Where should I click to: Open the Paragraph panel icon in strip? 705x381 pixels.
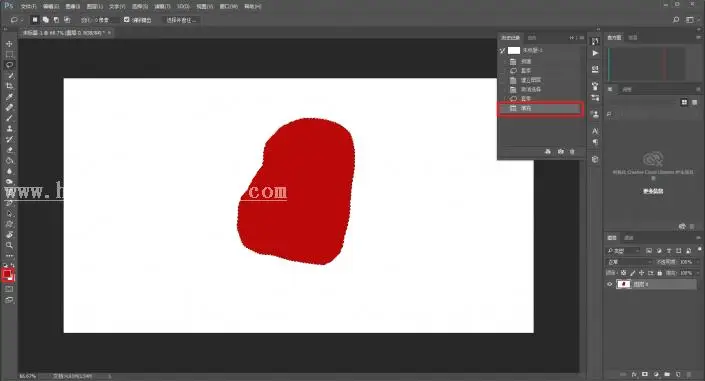pos(595,142)
